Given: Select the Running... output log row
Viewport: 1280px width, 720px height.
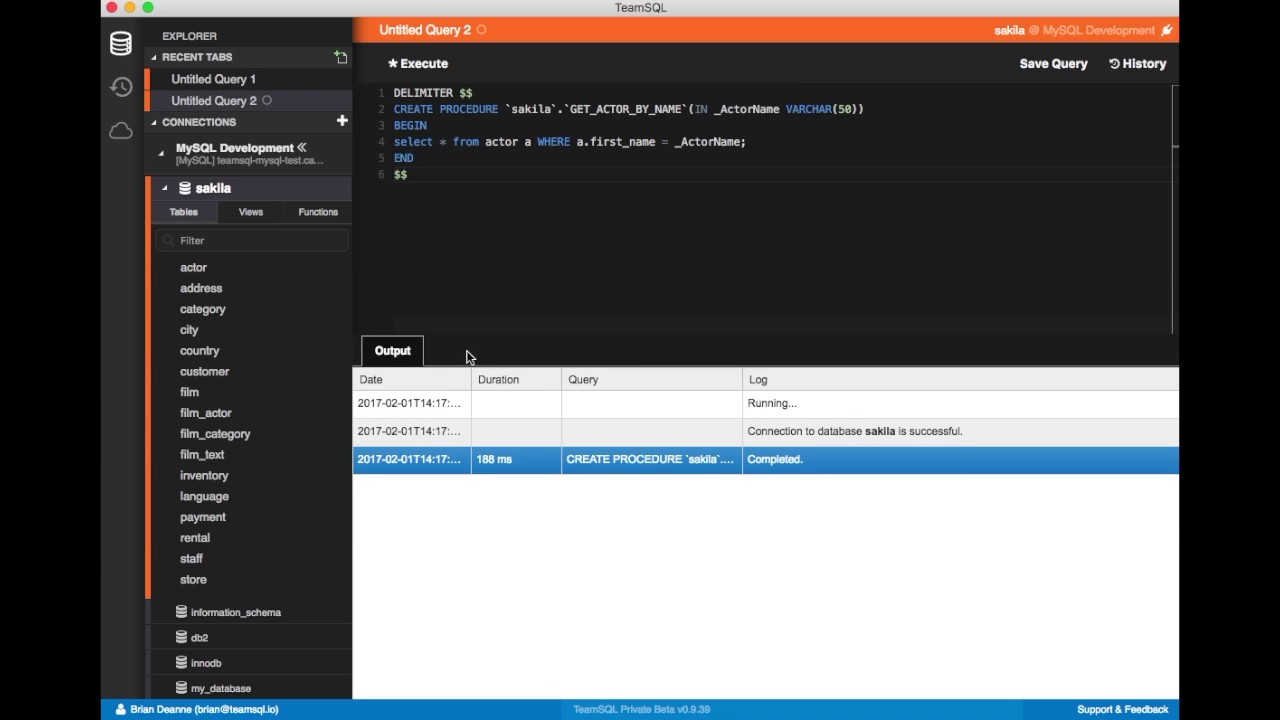Looking at the screenshot, I should point(766,403).
